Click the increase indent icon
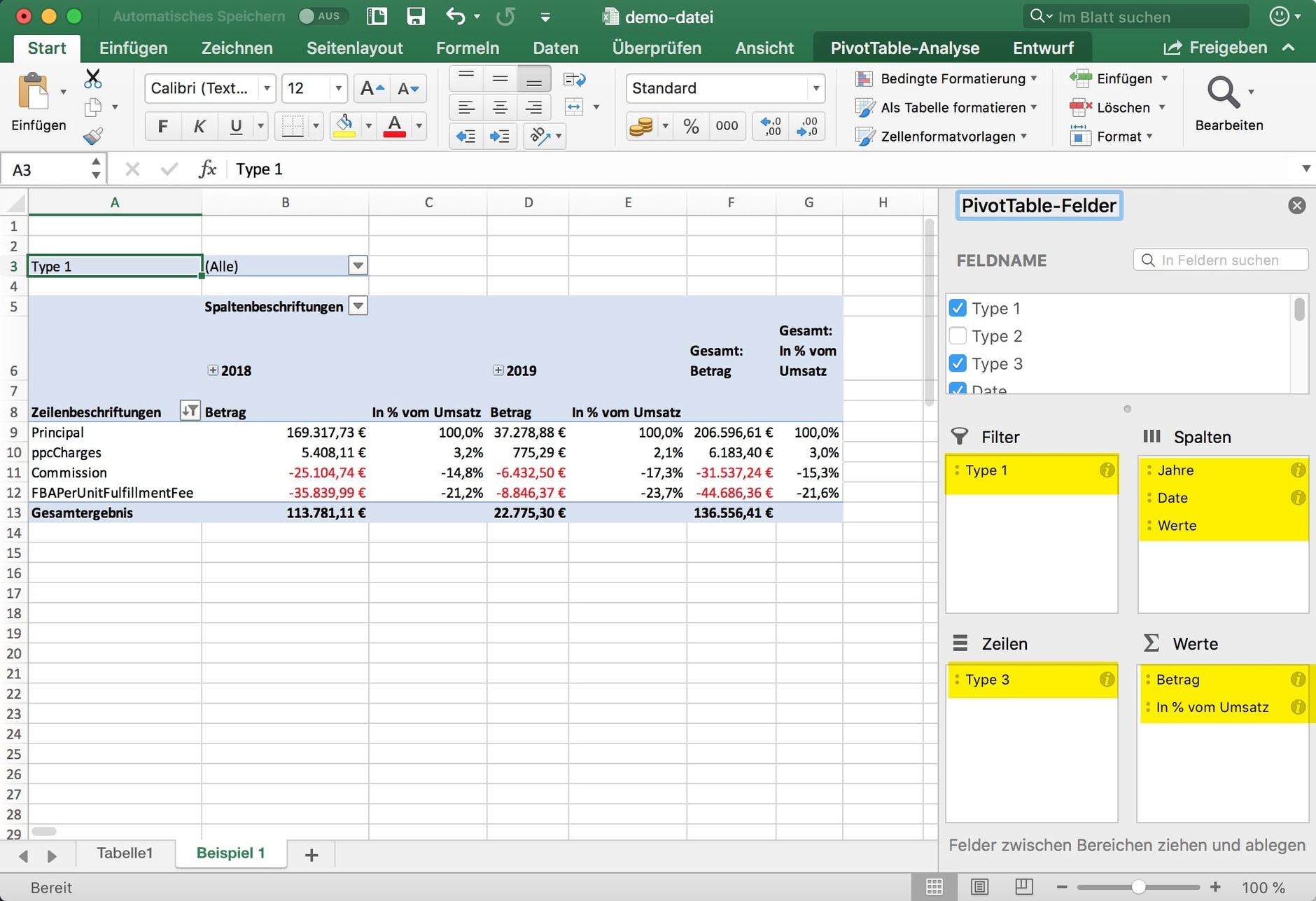 500,136
